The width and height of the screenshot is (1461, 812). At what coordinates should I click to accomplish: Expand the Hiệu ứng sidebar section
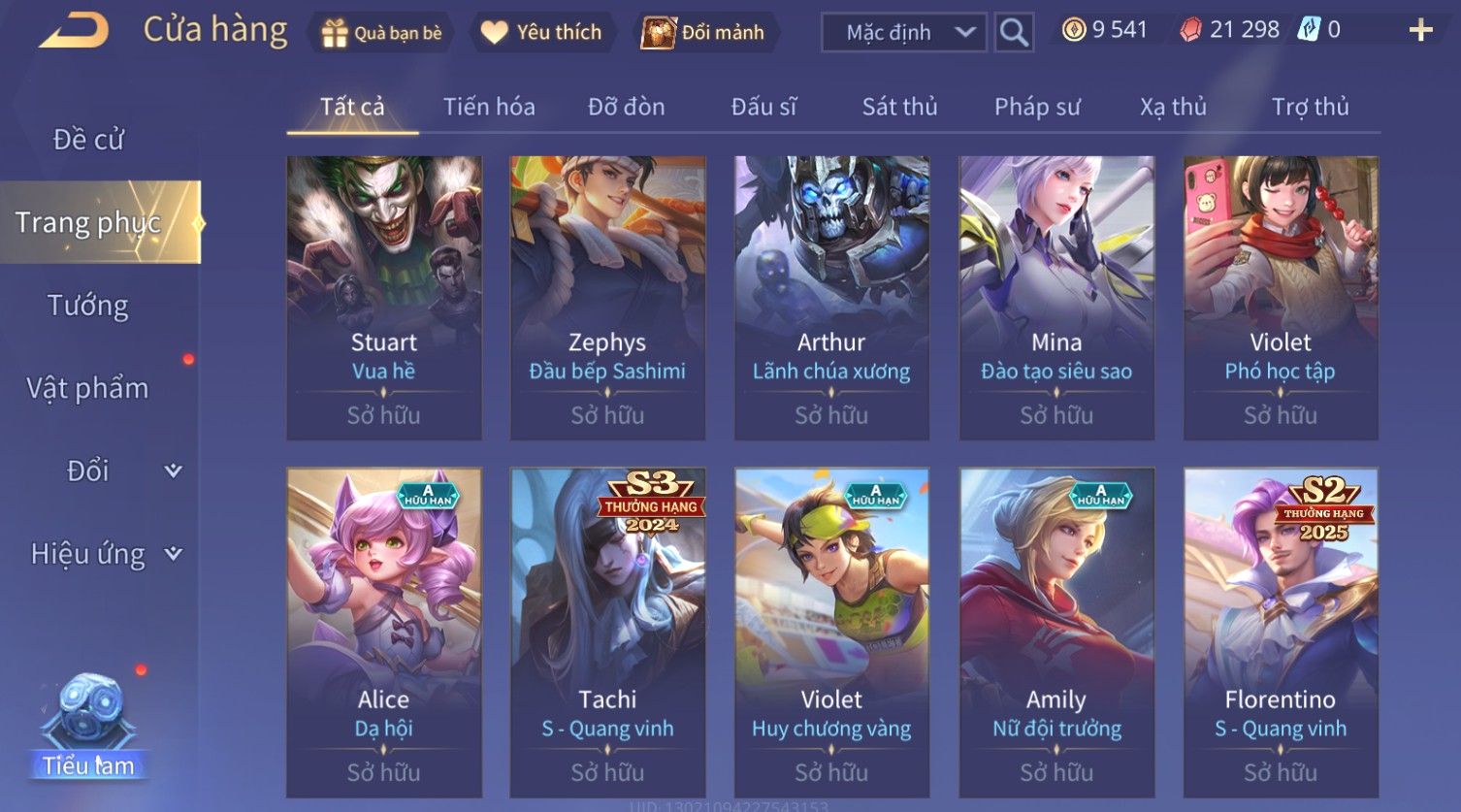[x=105, y=554]
